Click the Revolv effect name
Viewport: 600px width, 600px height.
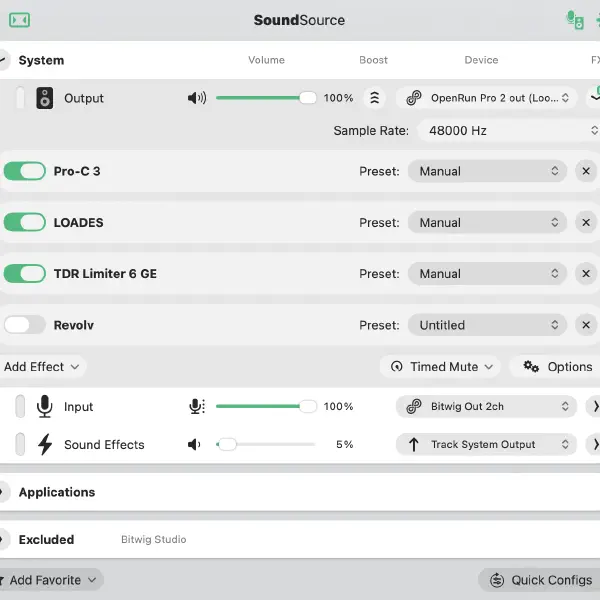tap(73, 325)
